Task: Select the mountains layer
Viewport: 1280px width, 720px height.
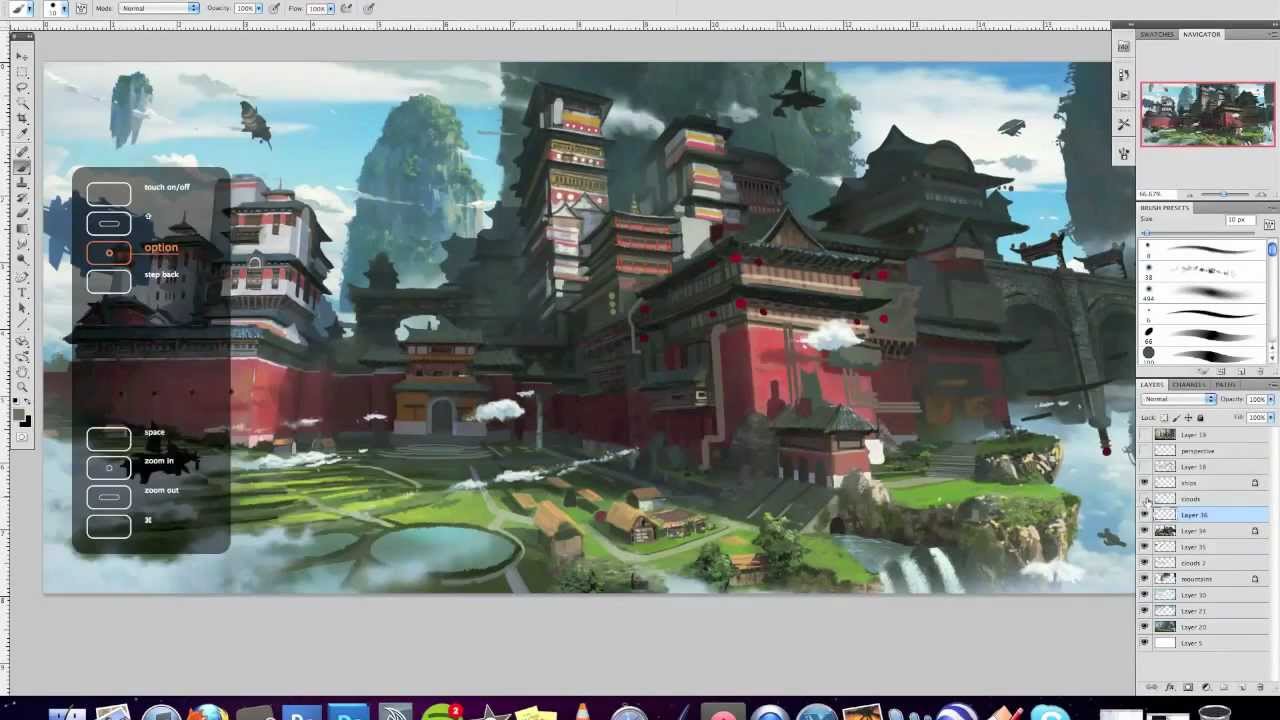Action: click(x=1204, y=579)
